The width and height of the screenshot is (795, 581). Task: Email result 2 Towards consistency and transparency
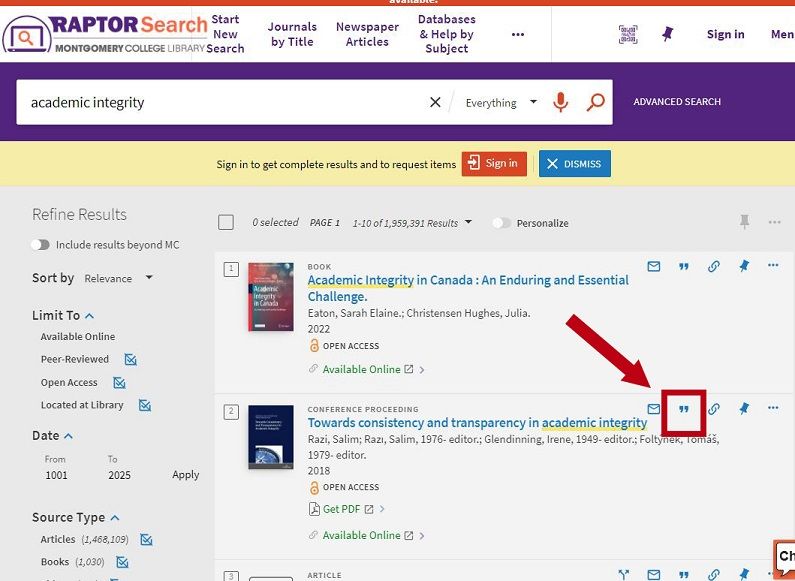pos(654,409)
